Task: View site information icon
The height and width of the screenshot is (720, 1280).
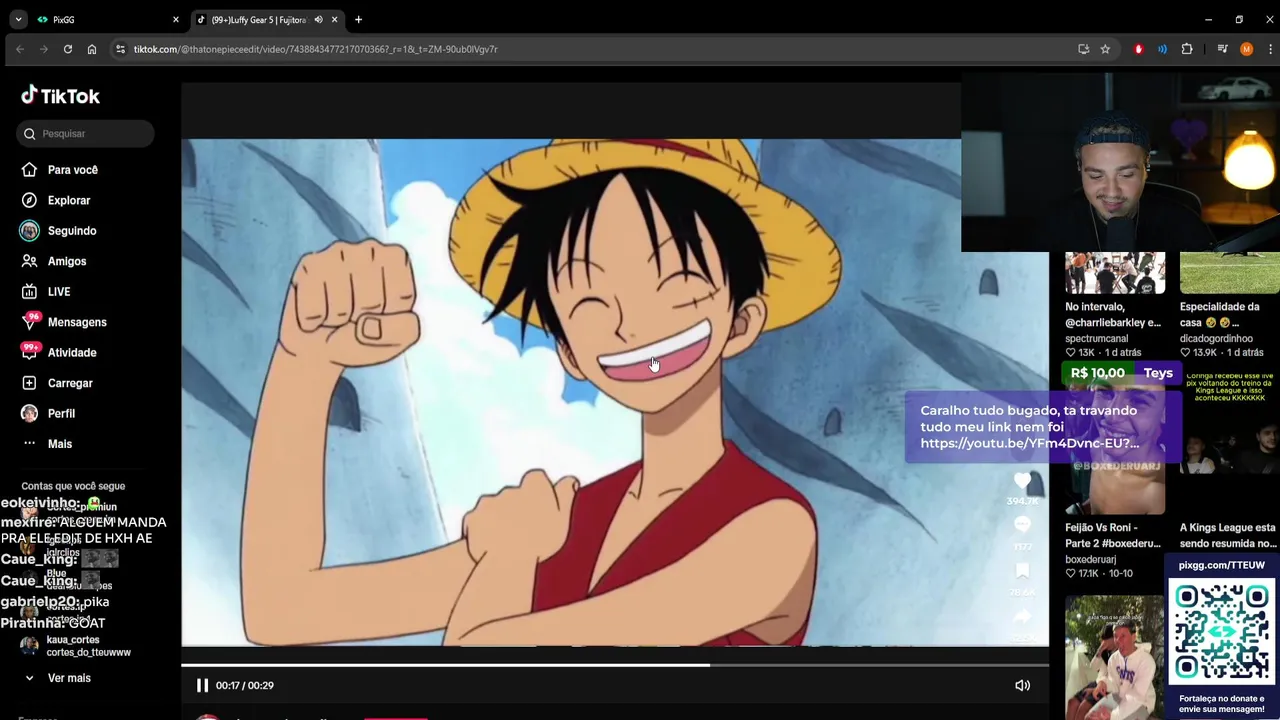Action: tap(121, 49)
